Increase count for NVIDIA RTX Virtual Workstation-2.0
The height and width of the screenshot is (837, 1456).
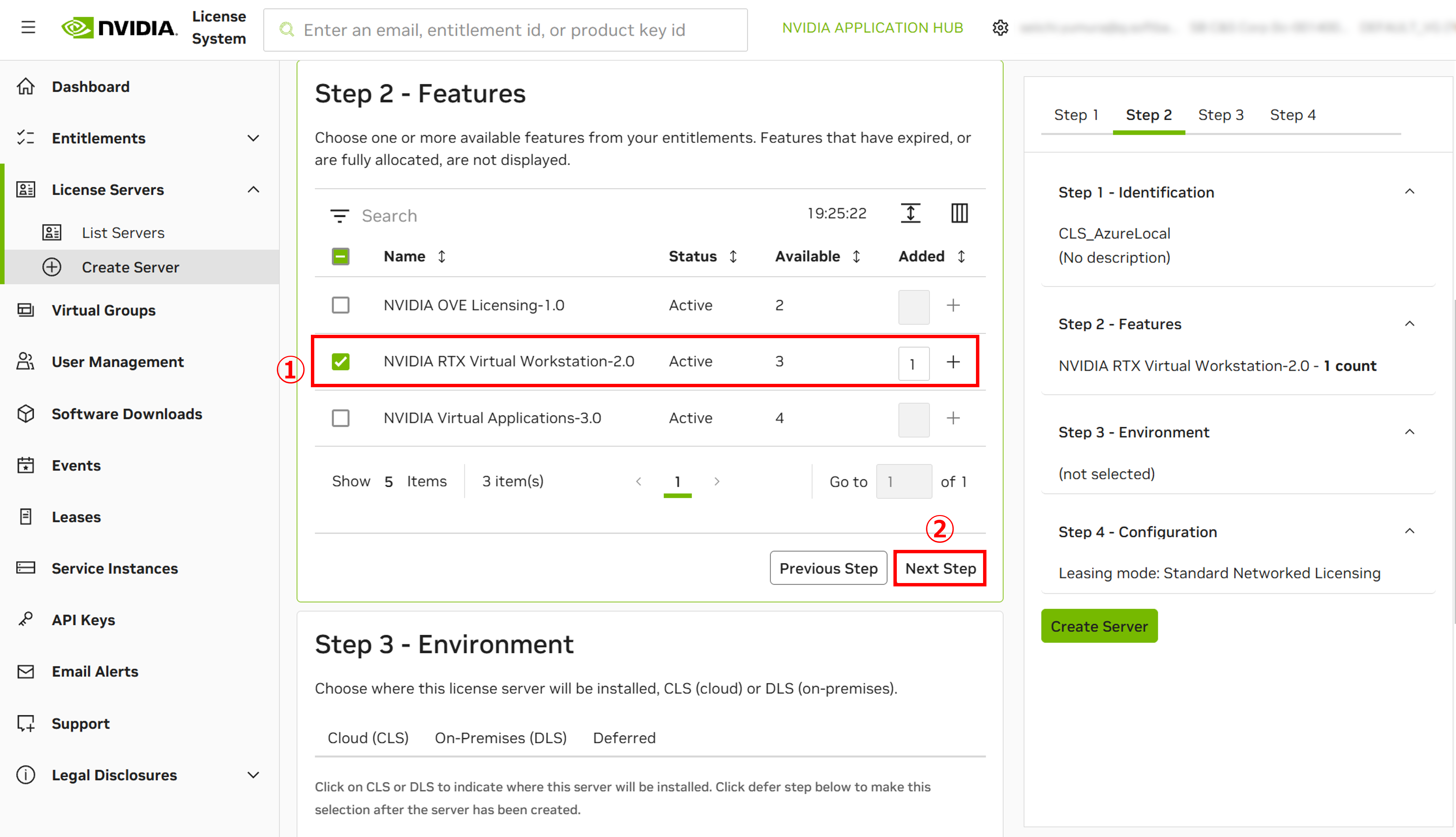[953, 362]
